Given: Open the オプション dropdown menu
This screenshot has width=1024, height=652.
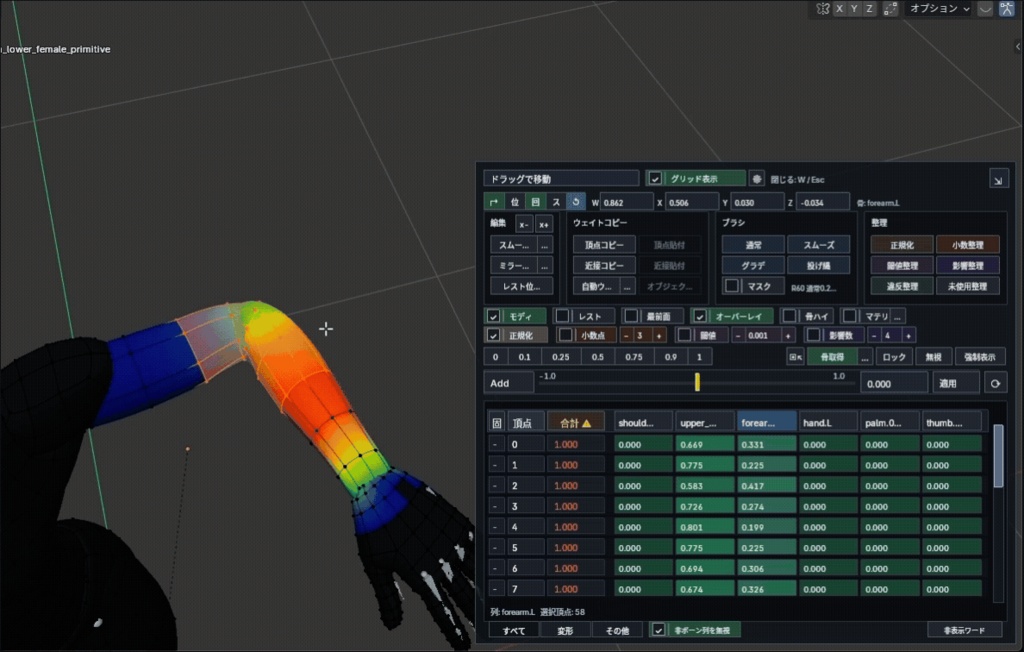Looking at the screenshot, I should 940,8.
